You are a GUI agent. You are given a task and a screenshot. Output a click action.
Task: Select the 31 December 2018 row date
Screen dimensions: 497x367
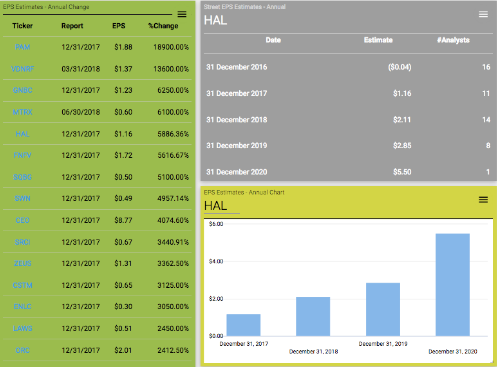pyautogui.click(x=237, y=120)
